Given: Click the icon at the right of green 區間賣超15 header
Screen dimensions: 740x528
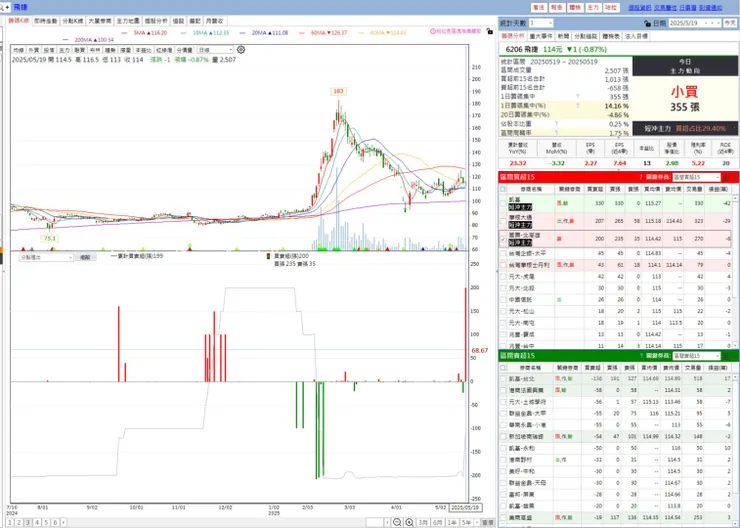Looking at the screenshot, I should click(726, 356).
